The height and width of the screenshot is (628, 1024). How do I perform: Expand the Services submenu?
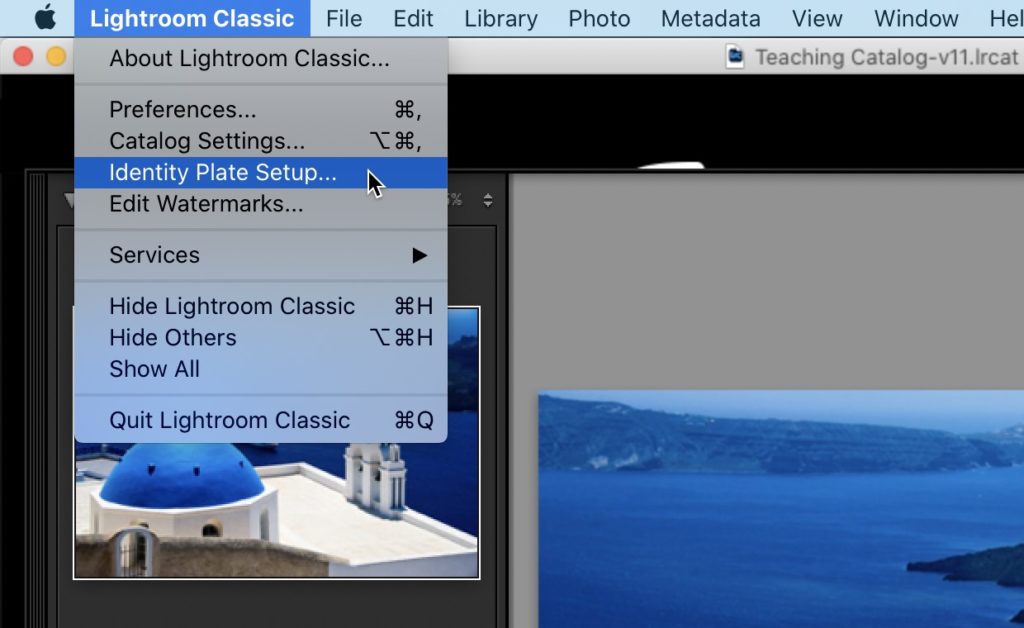tap(261, 255)
